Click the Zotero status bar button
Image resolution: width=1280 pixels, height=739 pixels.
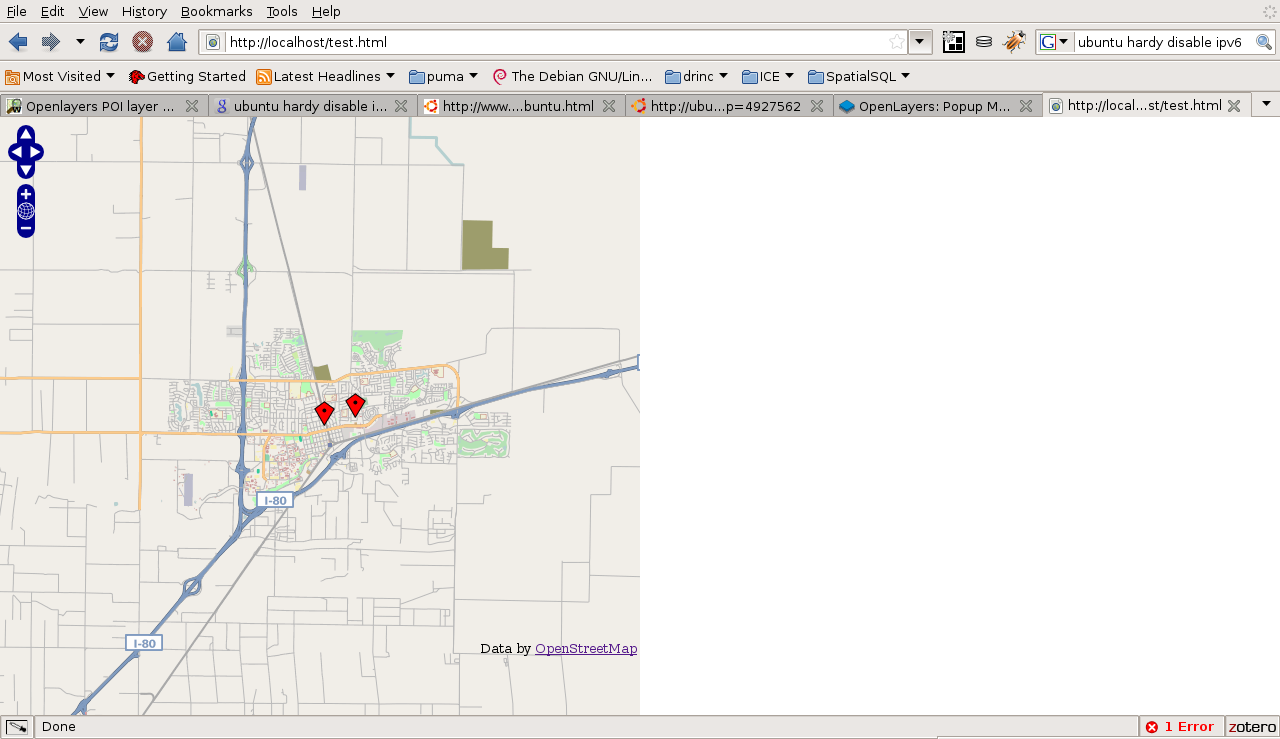click(x=1252, y=727)
